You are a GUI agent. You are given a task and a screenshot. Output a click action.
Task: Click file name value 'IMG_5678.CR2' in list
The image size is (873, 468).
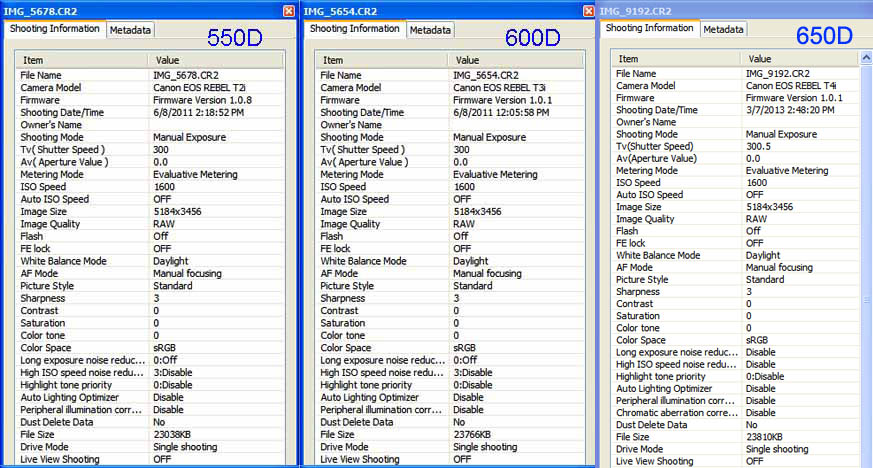pos(186,75)
